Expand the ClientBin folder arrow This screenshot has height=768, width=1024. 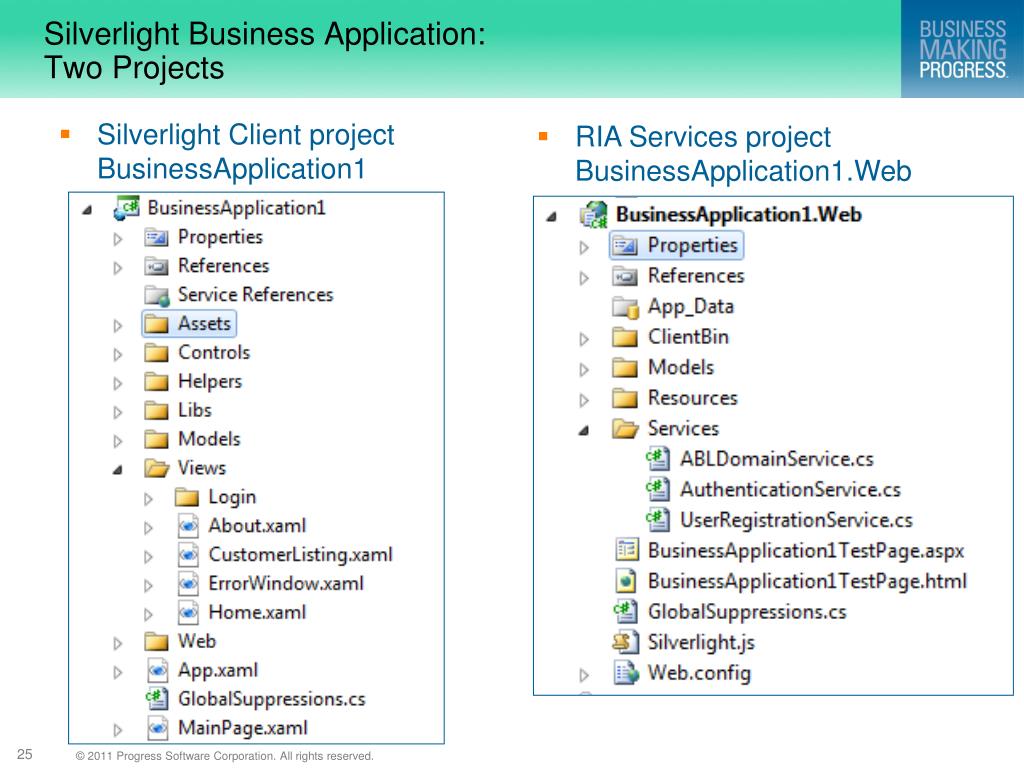tap(584, 339)
